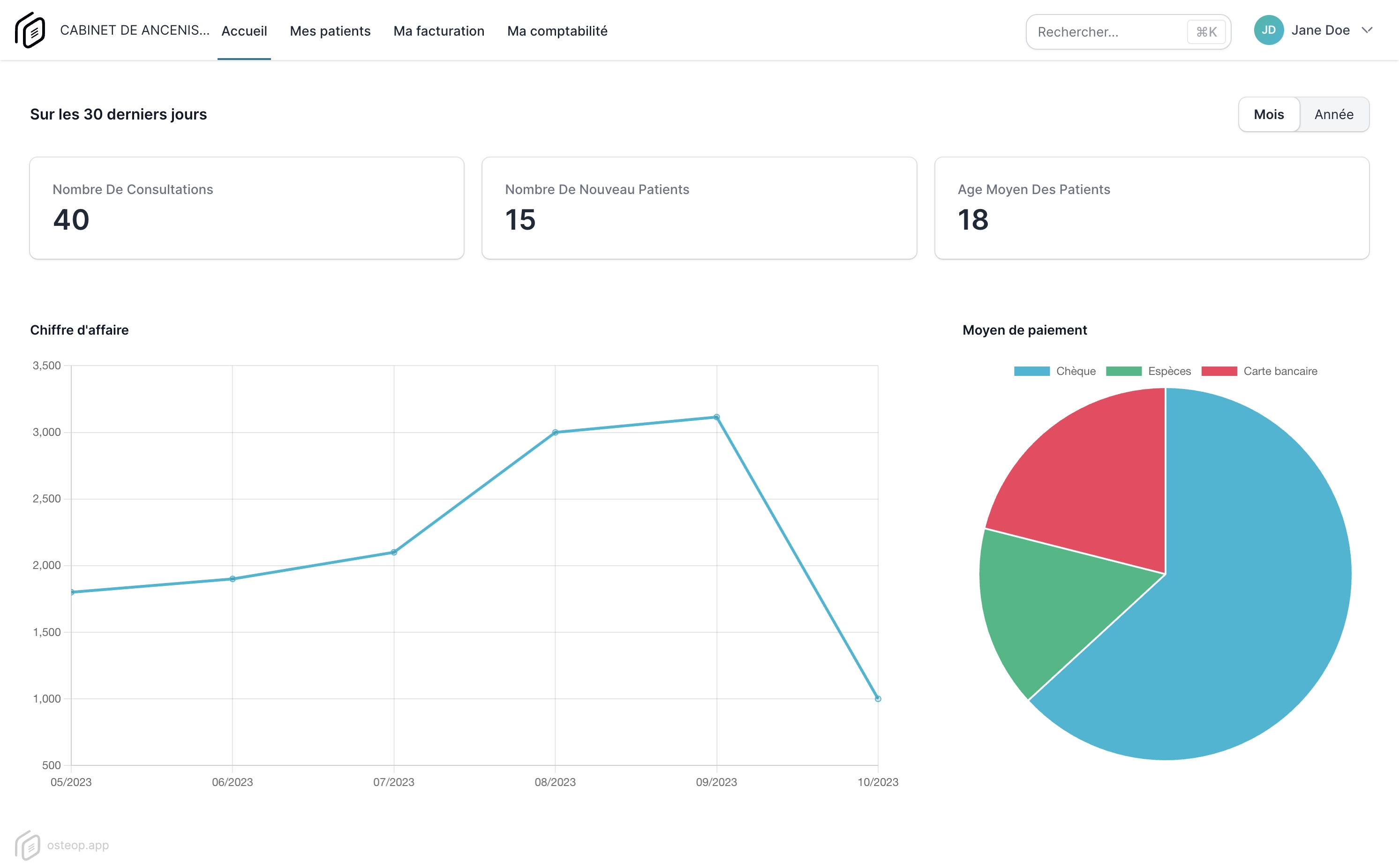Open the Jane Doe account name dropdown

(1320, 30)
